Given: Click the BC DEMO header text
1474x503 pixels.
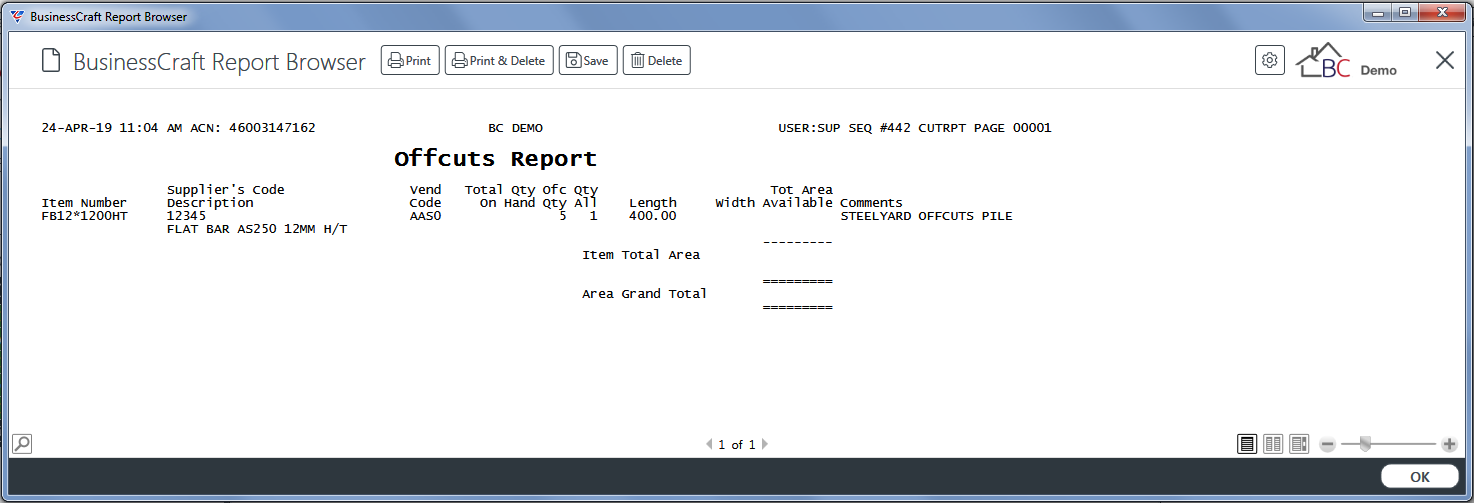Looking at the screenshot, I should (x=515, y=128).
